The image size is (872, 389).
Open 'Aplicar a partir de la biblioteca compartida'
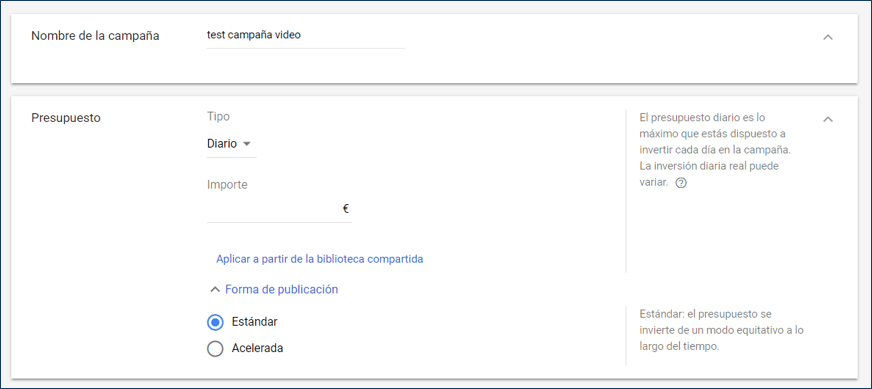320,259
